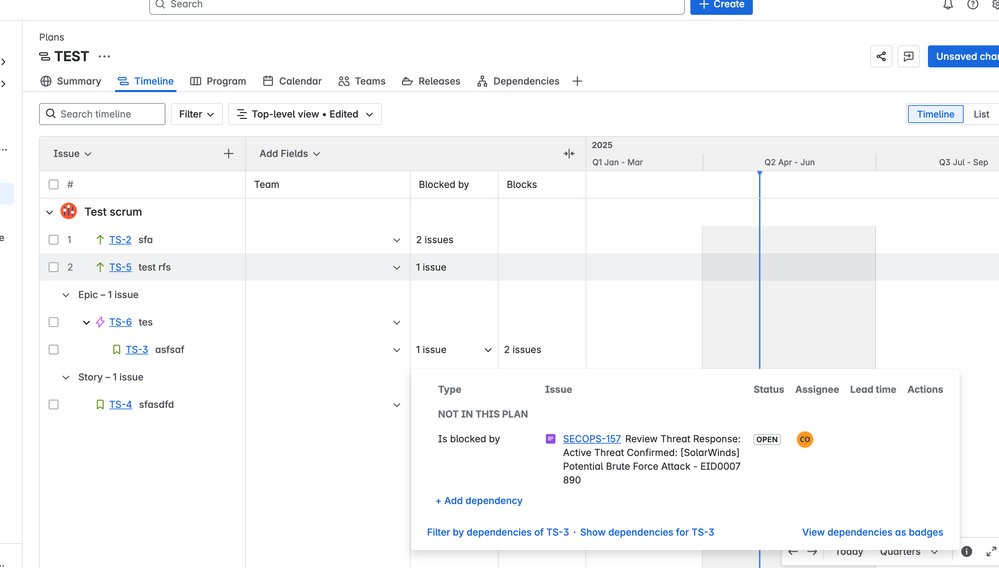Switch to the Dependencies tab
The image size is (999, 568).
click(x=518, y=82)
